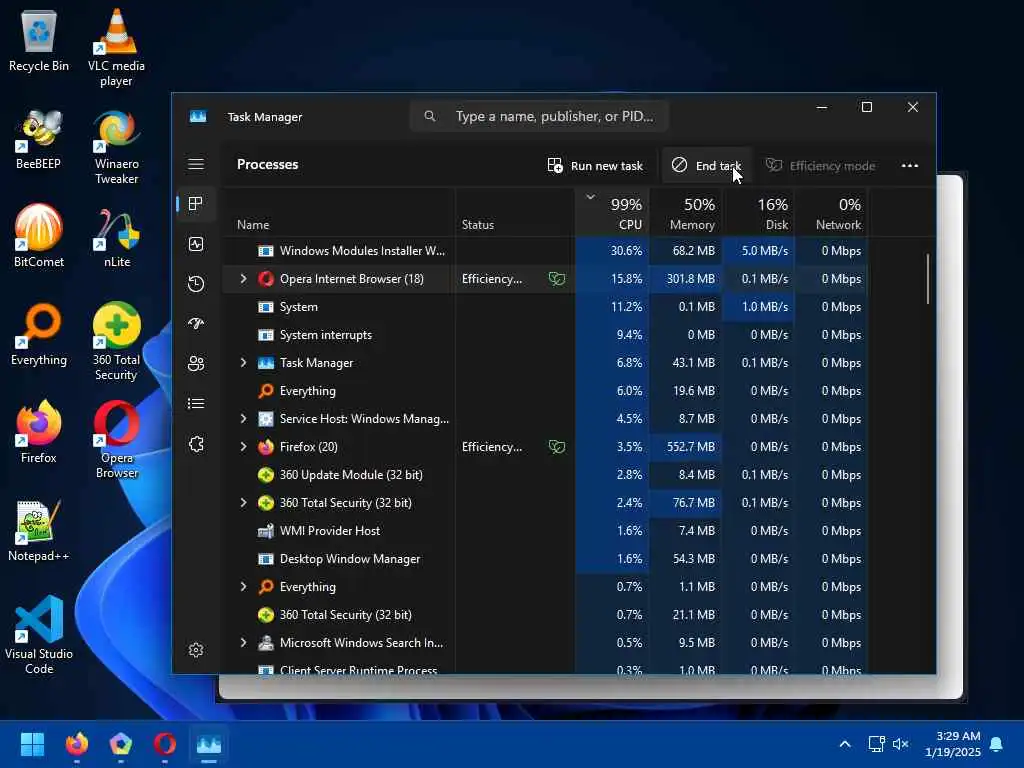
Task: Click Opera icon in the taskbar
Action: coord(165,744)
